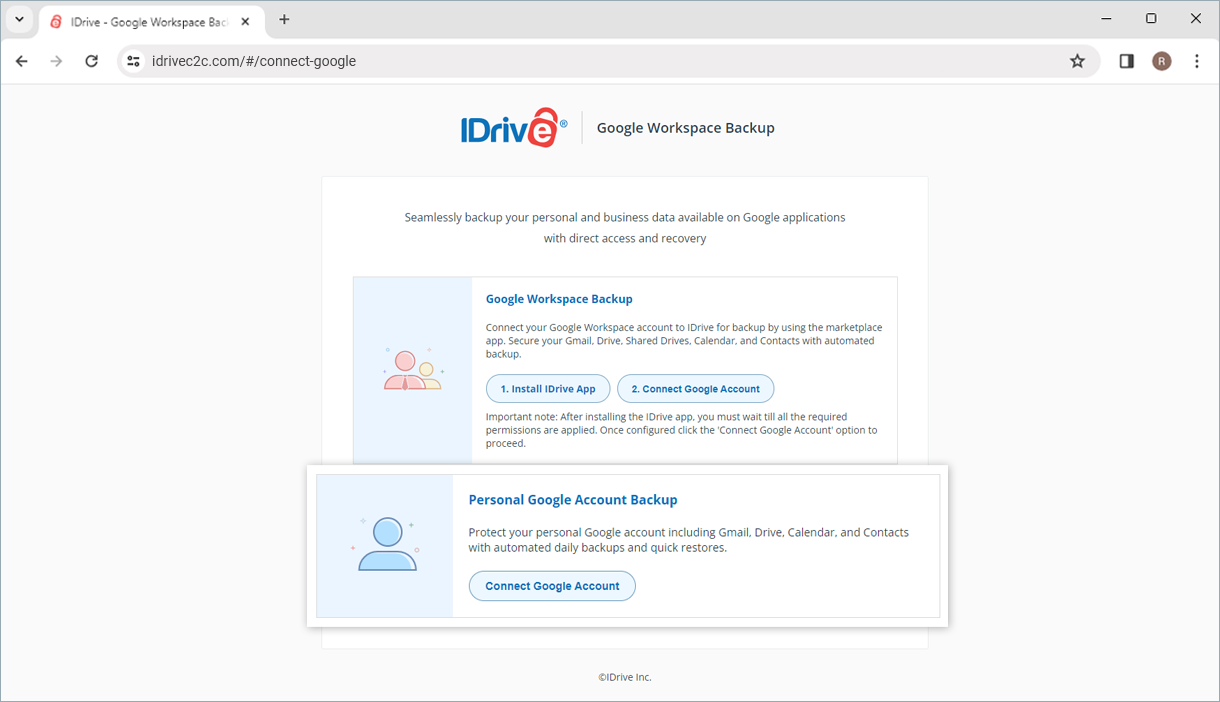This screenshot has height=702, width=1220.
Task: Click the Personal Google Account user illustration
Action: (x=387, y=545)
